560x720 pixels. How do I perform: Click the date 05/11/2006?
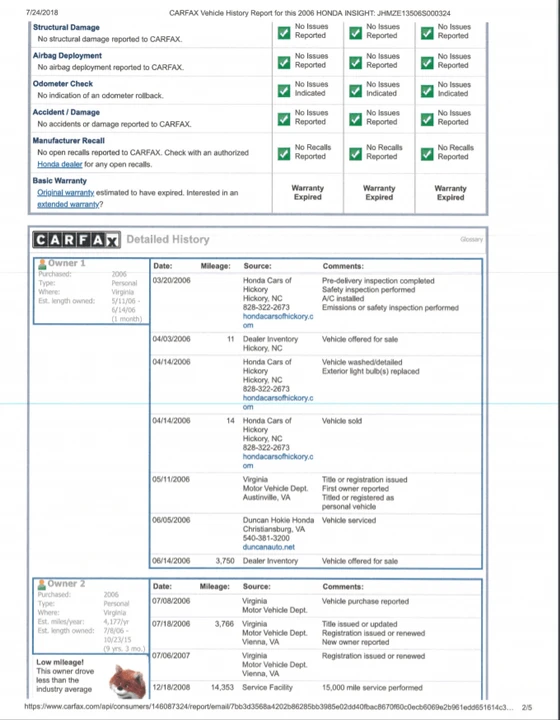pyautogui.click(x=171, y=479)
